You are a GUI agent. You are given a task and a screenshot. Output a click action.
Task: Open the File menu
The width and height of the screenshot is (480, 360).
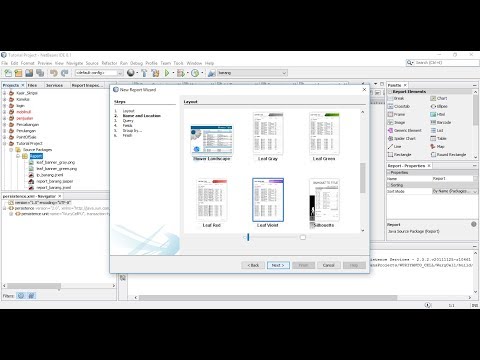click(x=5, y=63)
